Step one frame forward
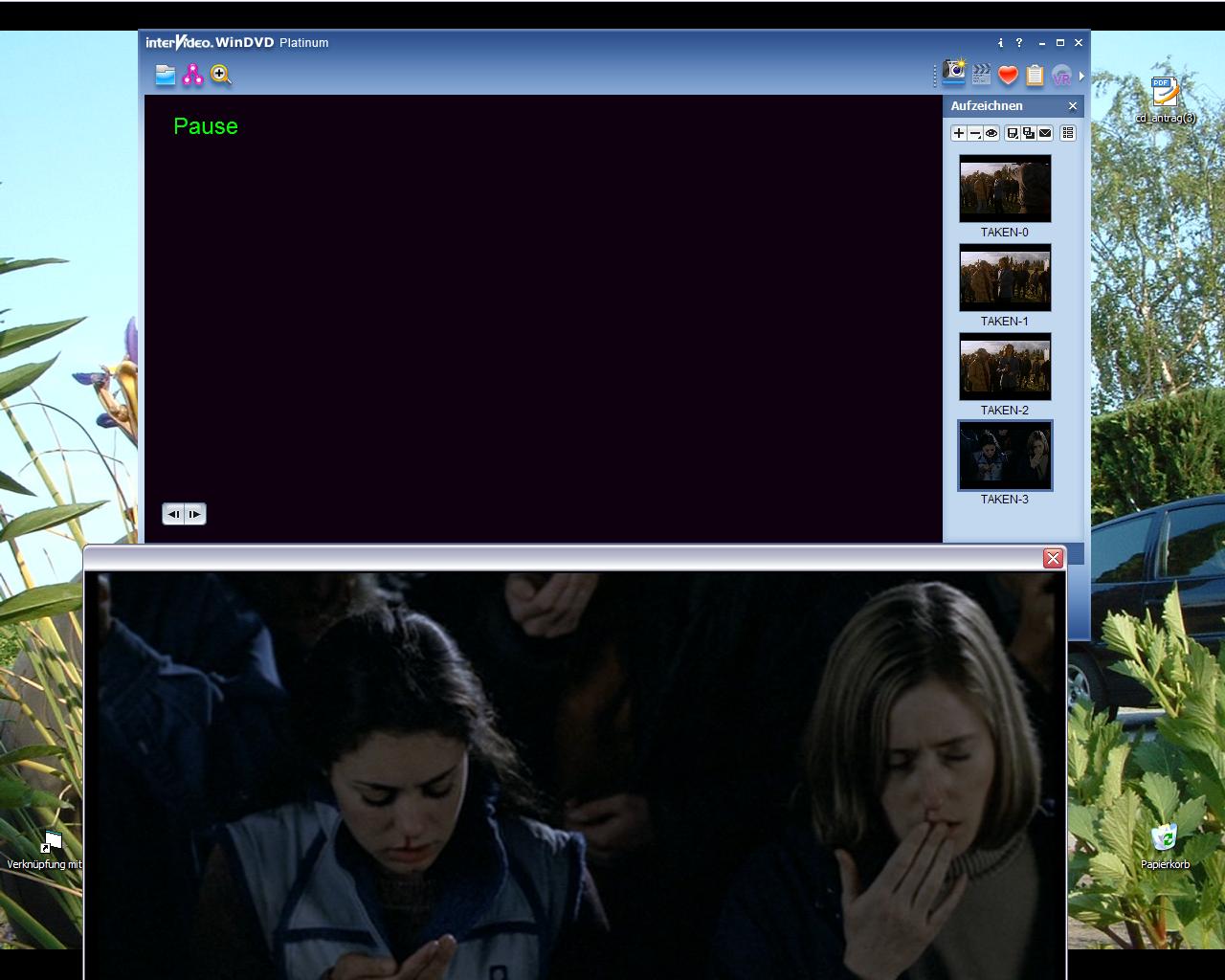The image size is (1225, 980). pos(194,514)
